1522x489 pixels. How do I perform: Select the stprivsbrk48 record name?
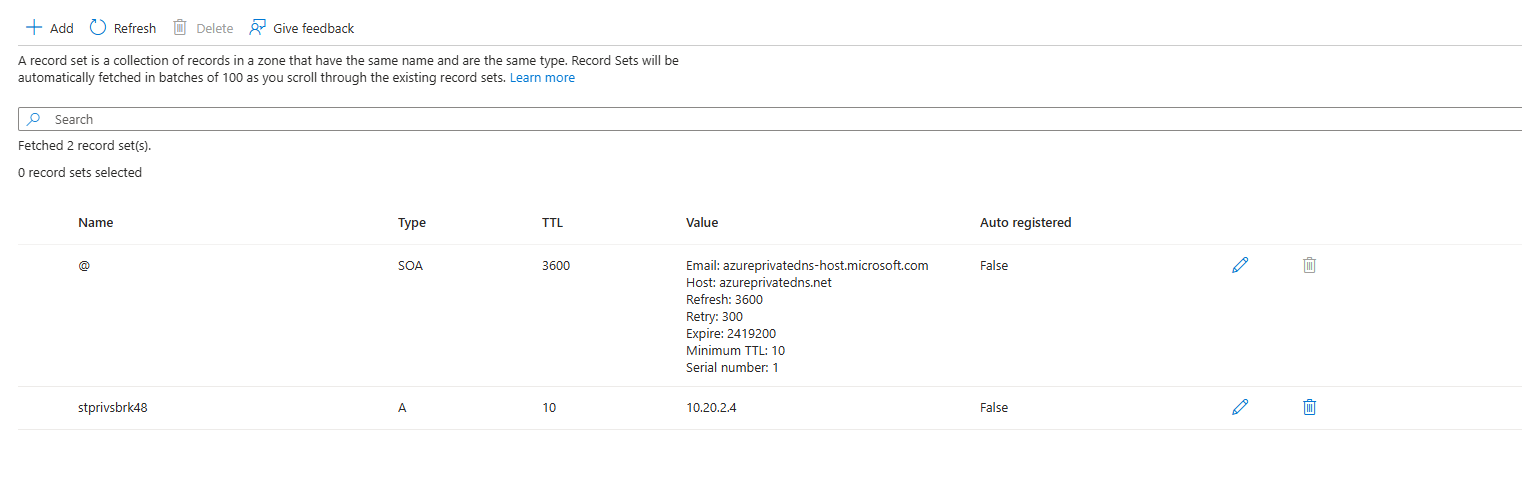click(114, 408)
